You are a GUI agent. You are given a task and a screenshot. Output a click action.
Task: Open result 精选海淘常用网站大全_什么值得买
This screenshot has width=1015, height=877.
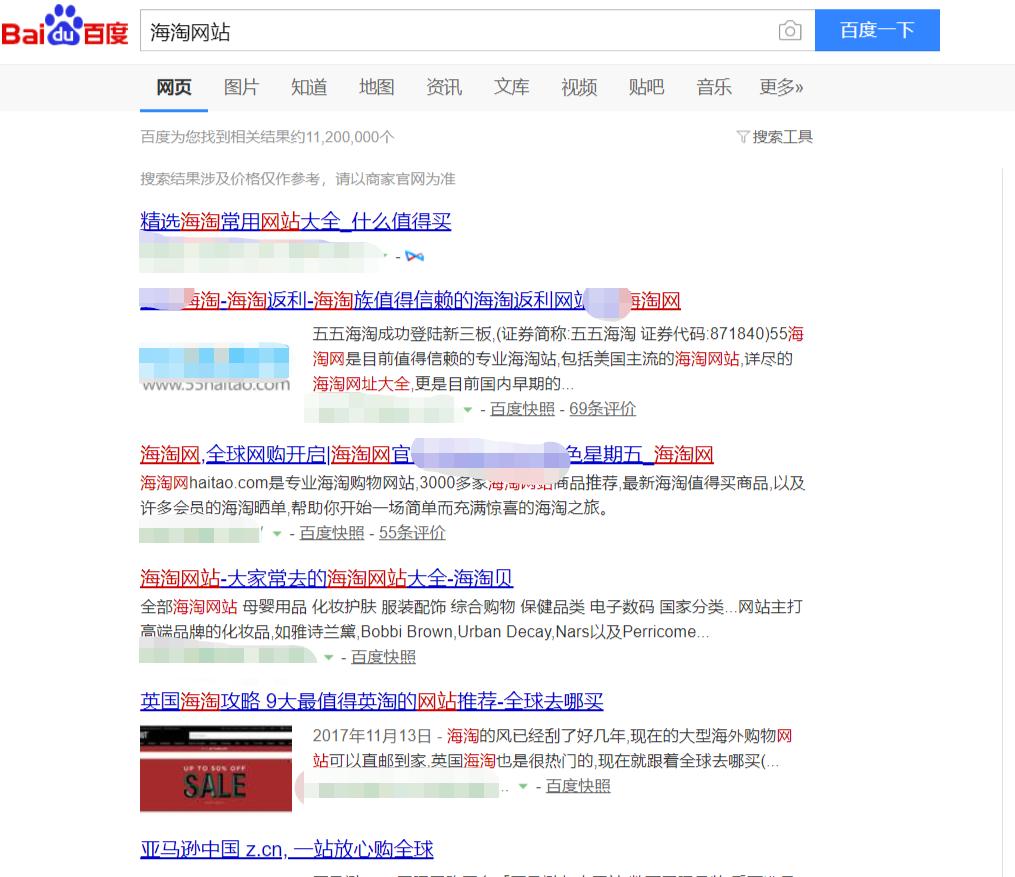(x=296, y=222)
